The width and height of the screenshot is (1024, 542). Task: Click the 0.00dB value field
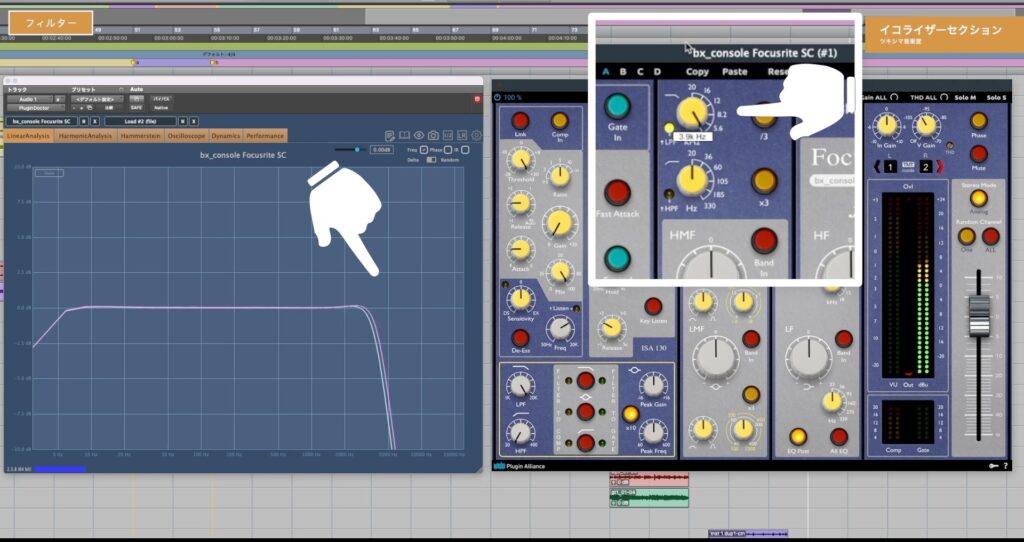(x=381, y=150)
